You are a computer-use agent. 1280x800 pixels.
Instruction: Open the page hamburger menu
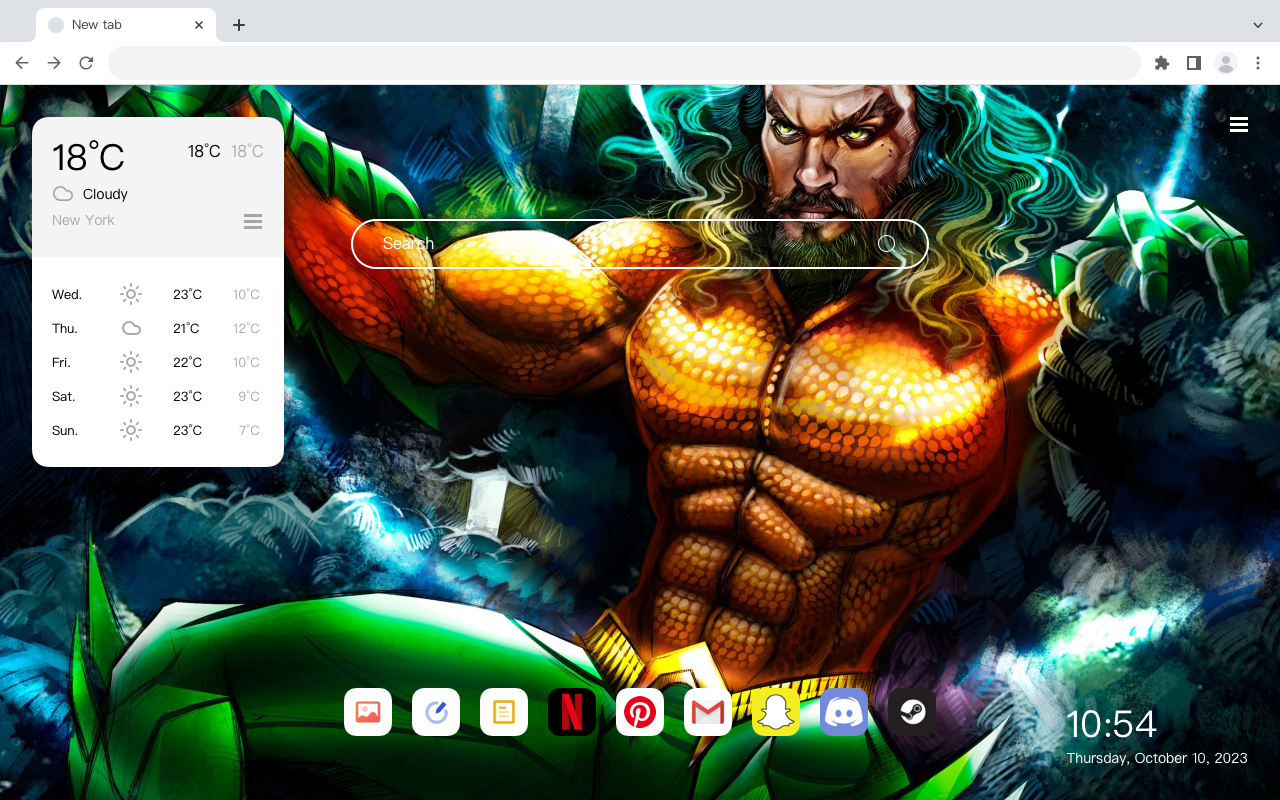click(1239, 124)
